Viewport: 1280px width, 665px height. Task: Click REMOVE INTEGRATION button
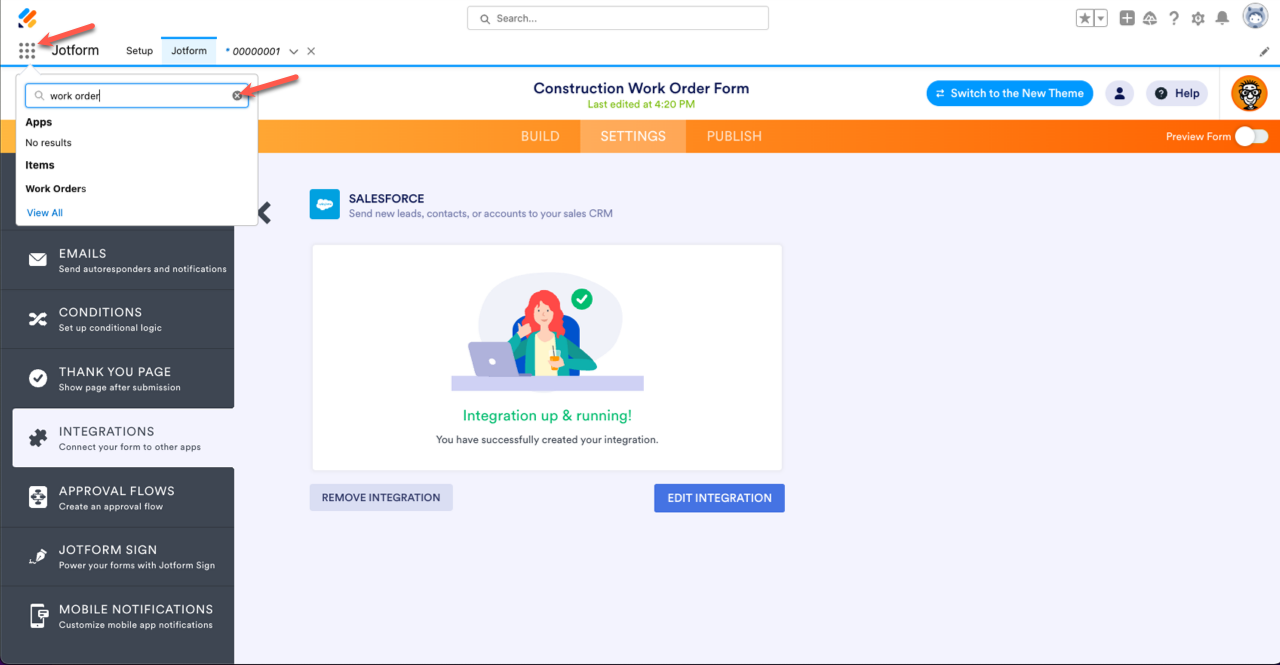(381, 498)
